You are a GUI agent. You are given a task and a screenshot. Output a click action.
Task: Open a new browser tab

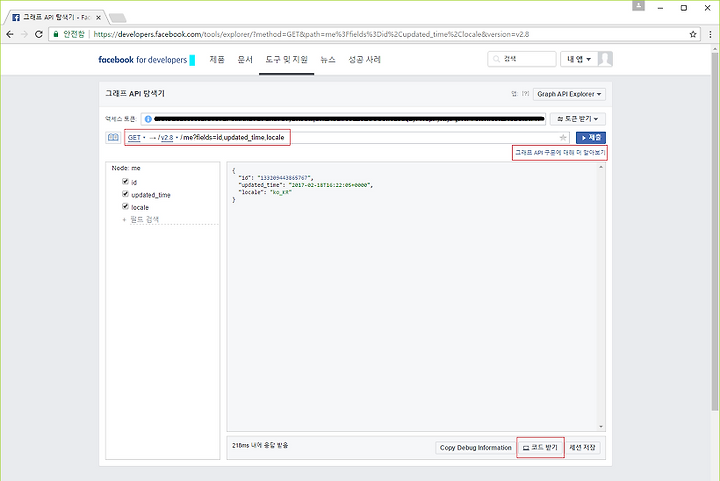coord(118,18)
